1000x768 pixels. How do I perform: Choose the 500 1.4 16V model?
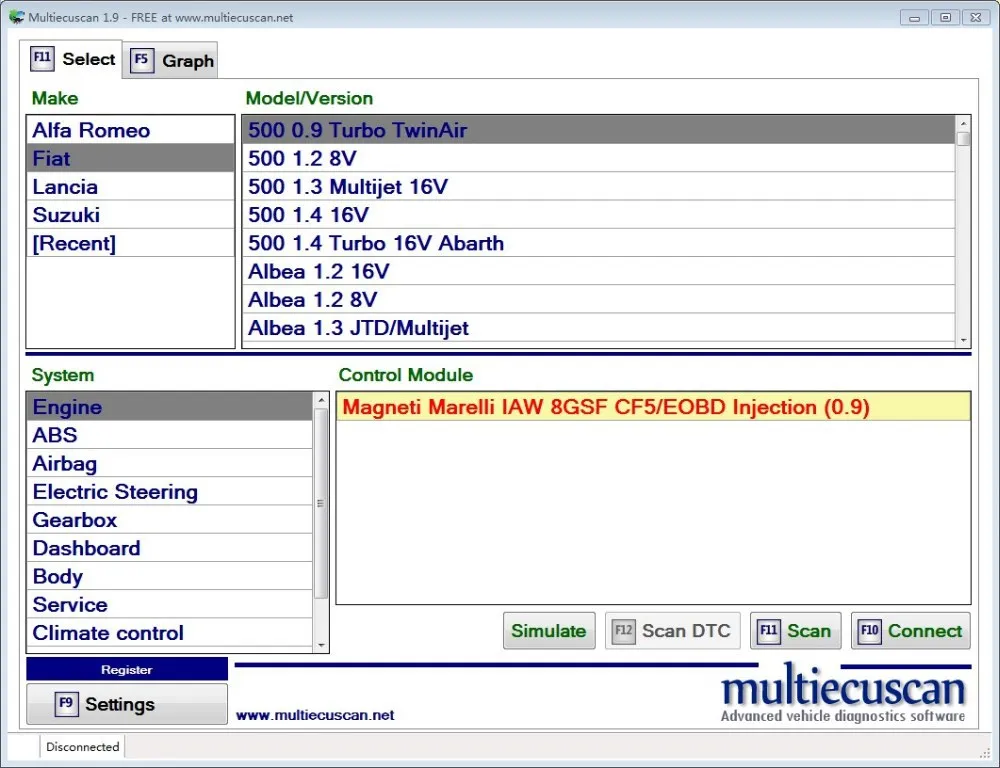[x=598, y=214]
